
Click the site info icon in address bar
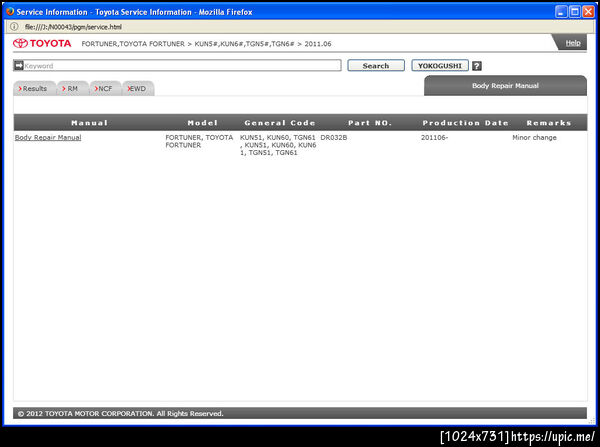point(14,27)
